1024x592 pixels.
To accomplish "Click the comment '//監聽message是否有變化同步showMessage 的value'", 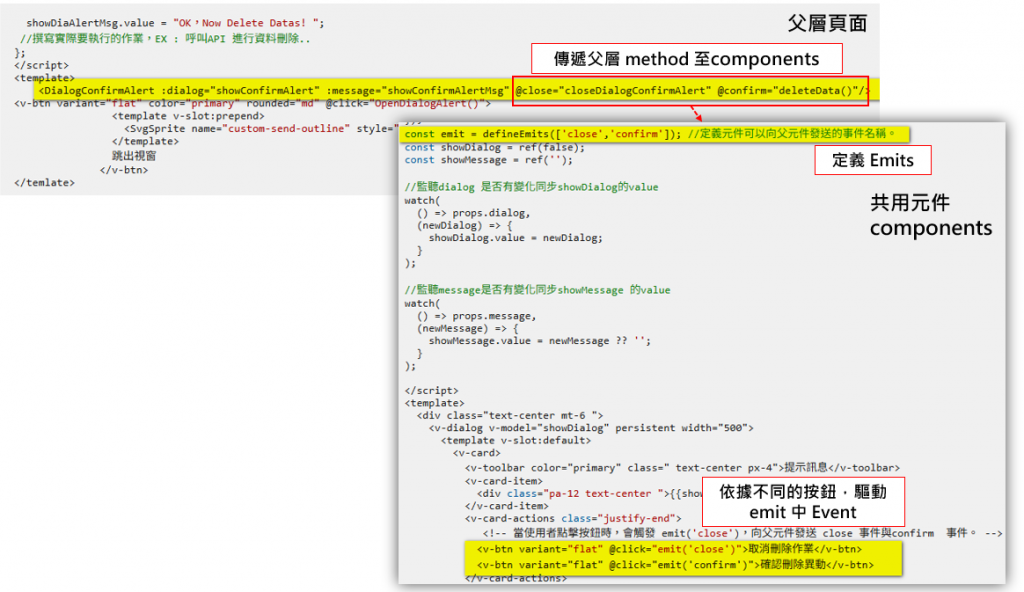I will [537, 290].
